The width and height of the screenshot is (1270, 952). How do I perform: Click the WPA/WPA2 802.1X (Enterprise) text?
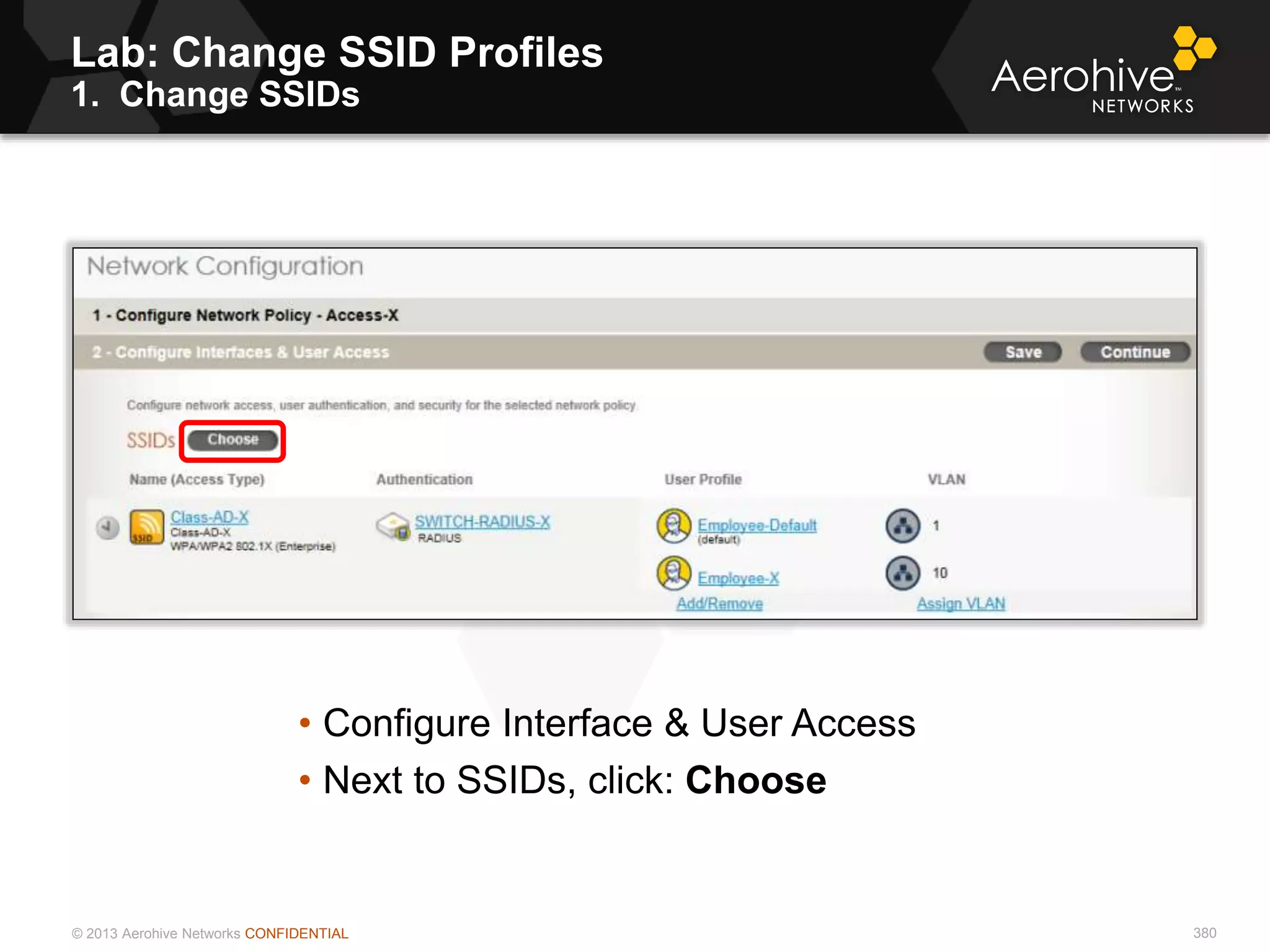point(253,546)
